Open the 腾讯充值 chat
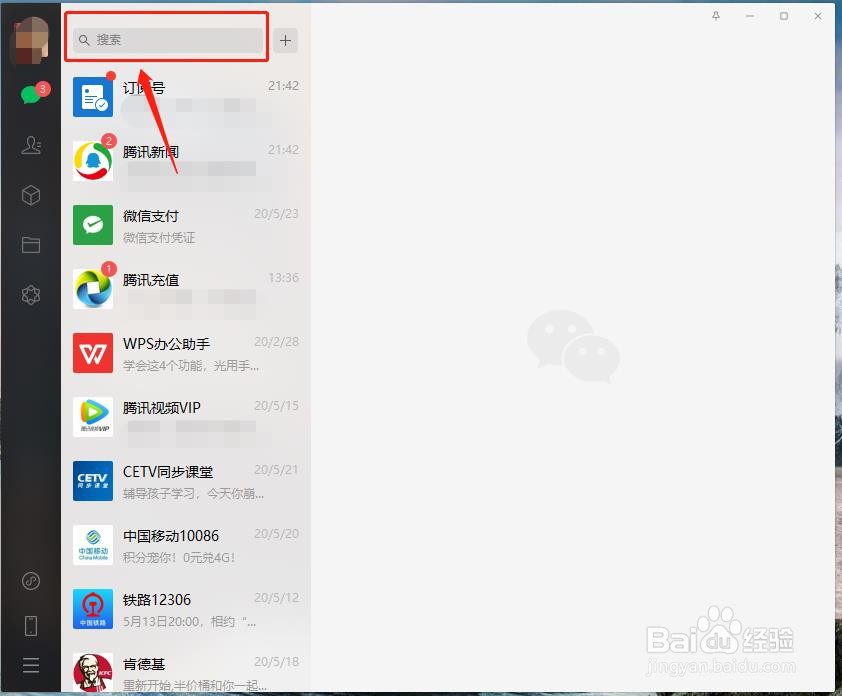This screenshot has width=842, height=696. coord(186,289)
